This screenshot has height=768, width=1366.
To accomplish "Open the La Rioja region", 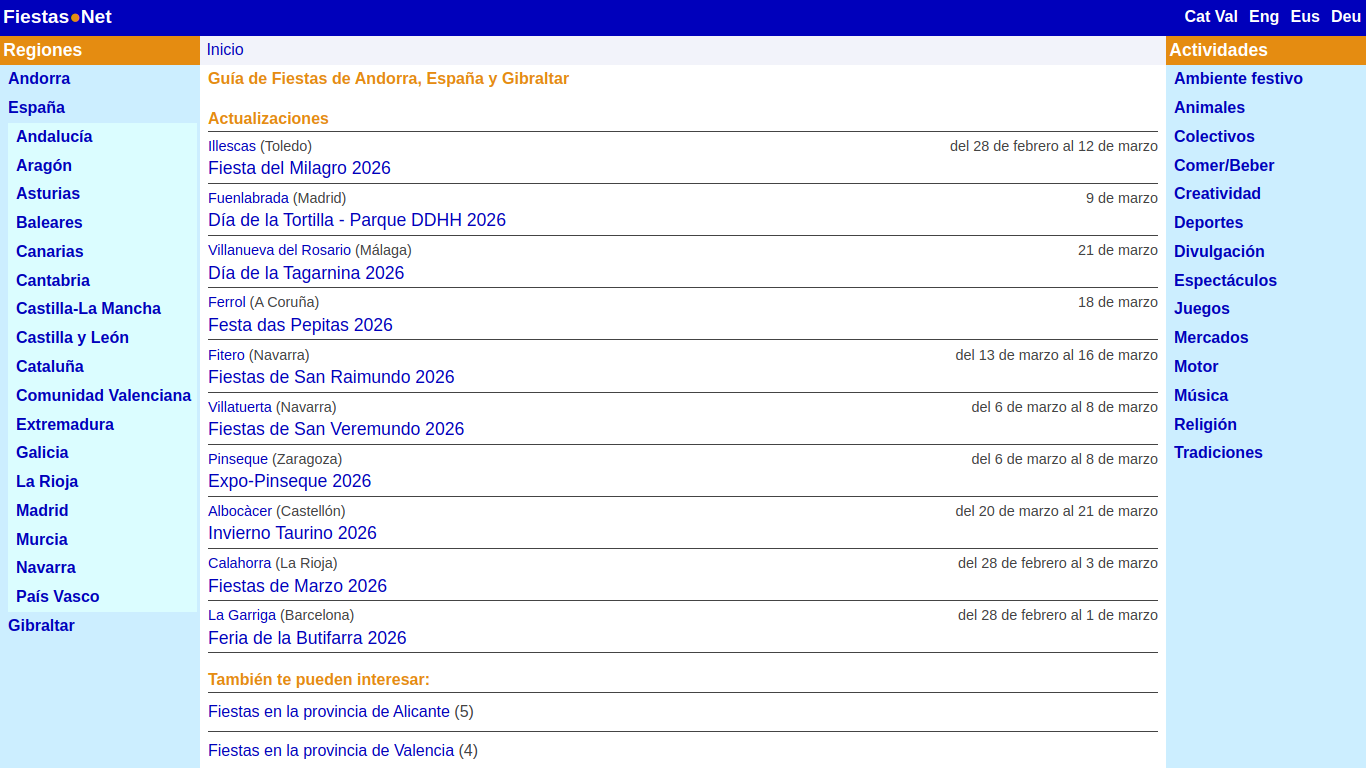I will coord(47,482).
